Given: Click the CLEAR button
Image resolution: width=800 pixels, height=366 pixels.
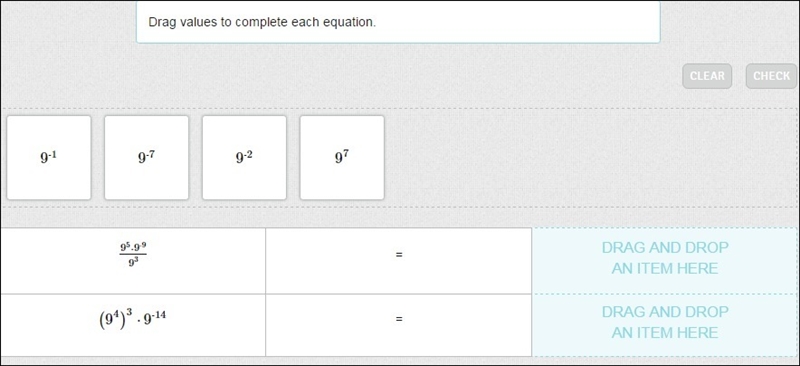Looking at the screenshot, I should click(707, 76).
